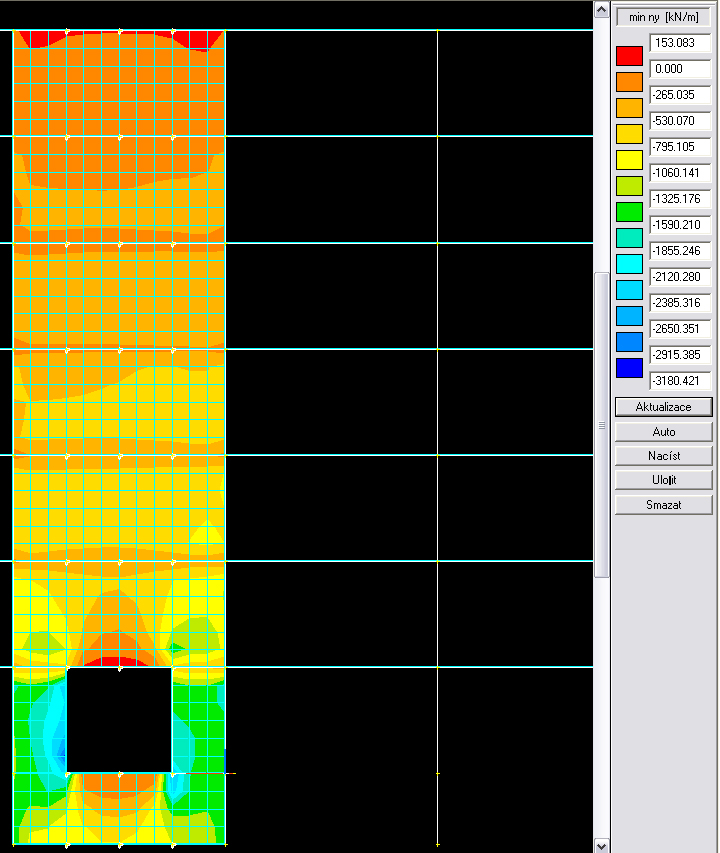Click the Aktualizace button

[x=664, y=407]
